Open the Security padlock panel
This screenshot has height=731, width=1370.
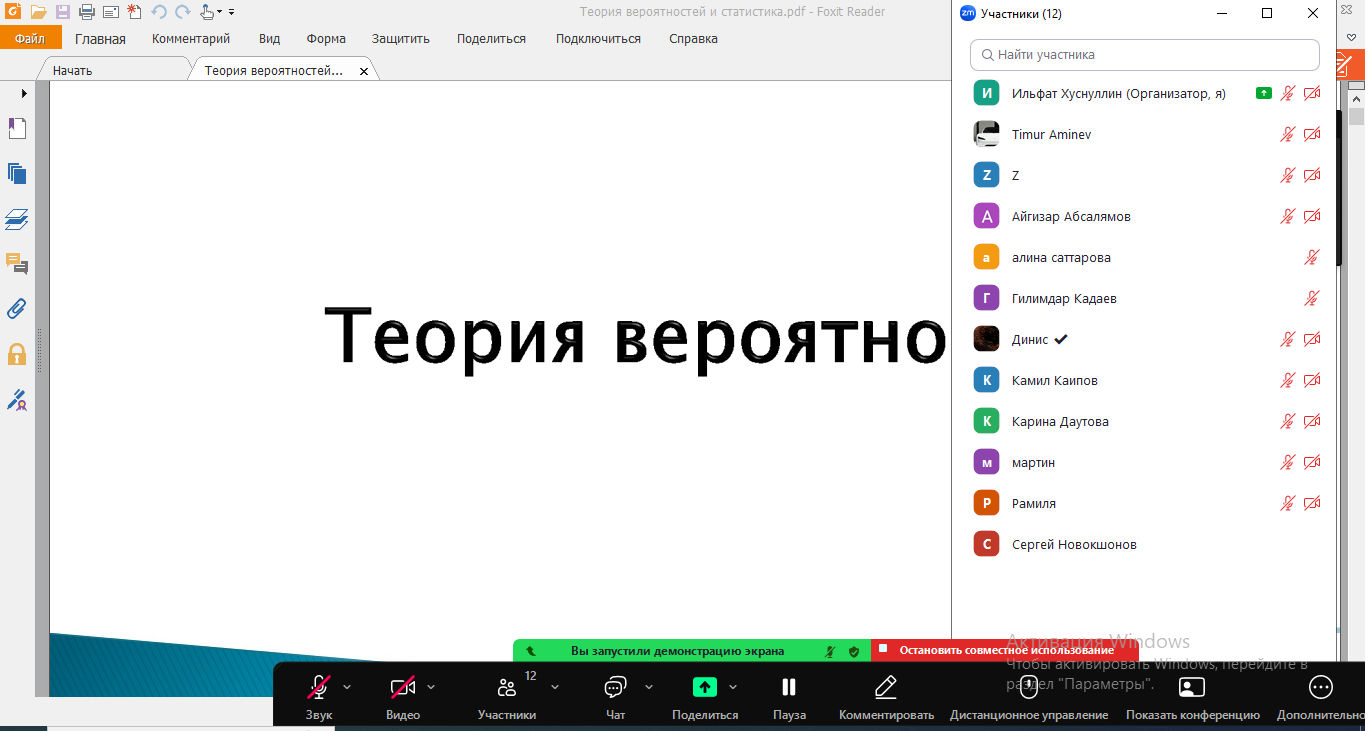[x=17, y=354]
